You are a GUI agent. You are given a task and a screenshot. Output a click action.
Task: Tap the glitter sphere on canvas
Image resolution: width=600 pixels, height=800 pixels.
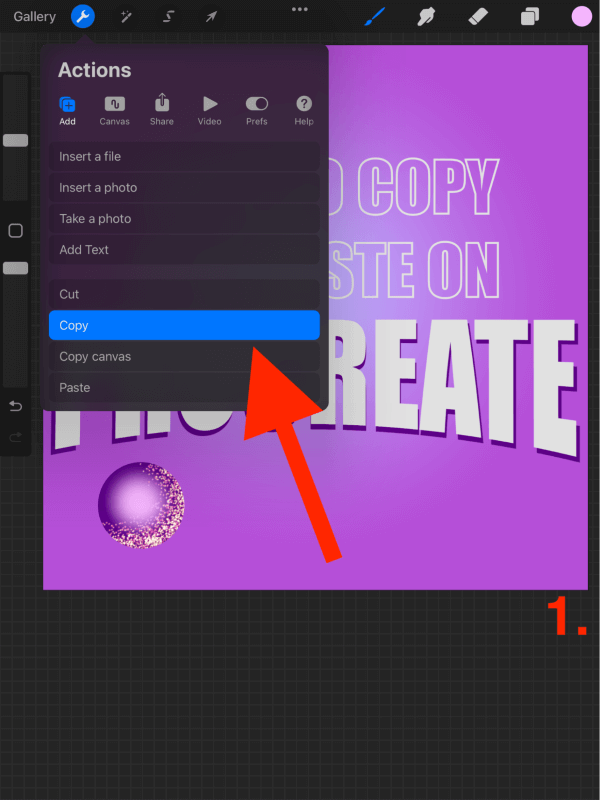point(141,506)
